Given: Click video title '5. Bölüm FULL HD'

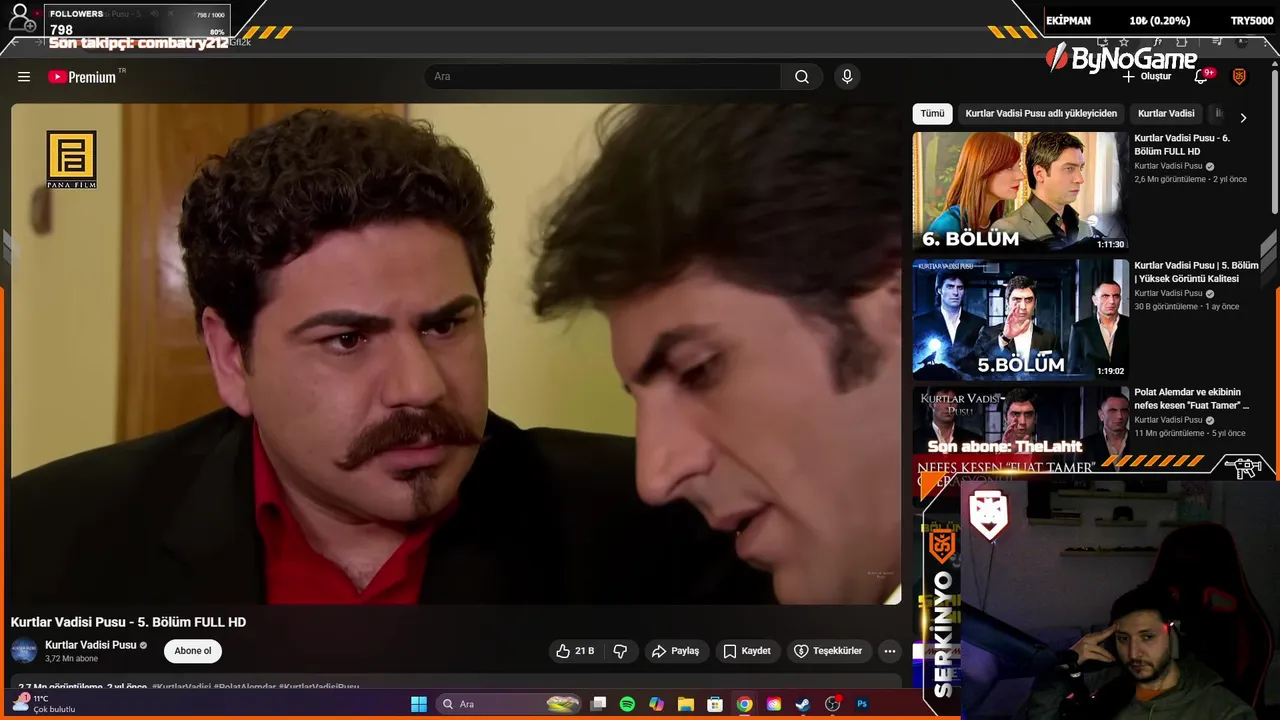Looking at the screenshot, I should click(128, 622).
